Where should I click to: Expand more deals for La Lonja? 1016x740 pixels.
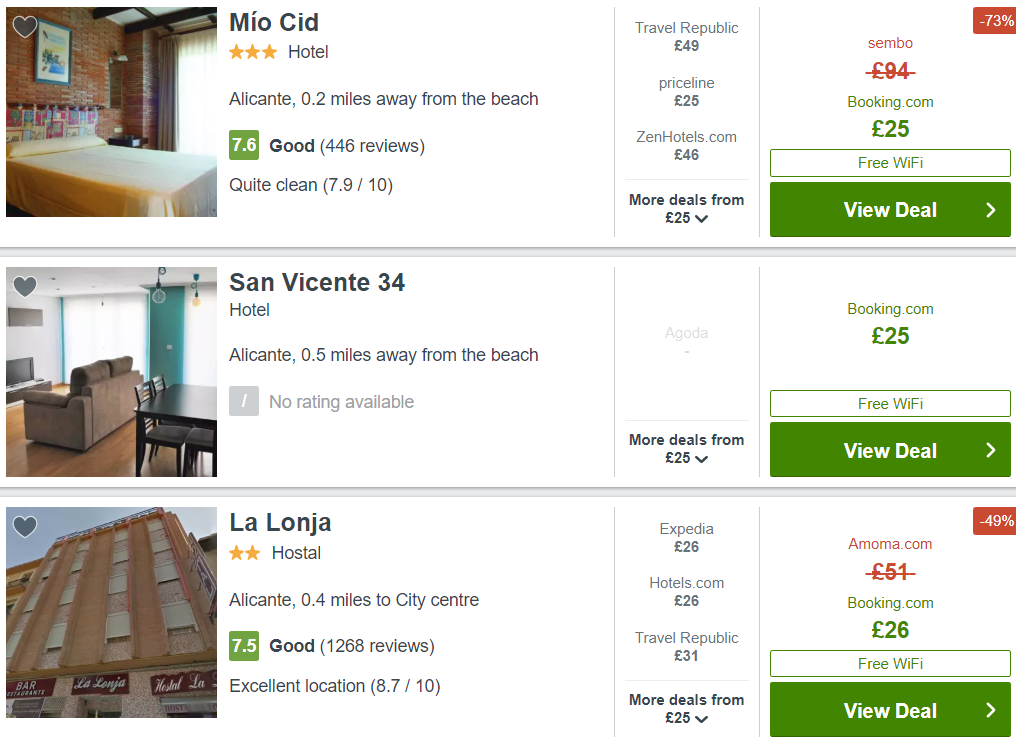coord(686,708)
